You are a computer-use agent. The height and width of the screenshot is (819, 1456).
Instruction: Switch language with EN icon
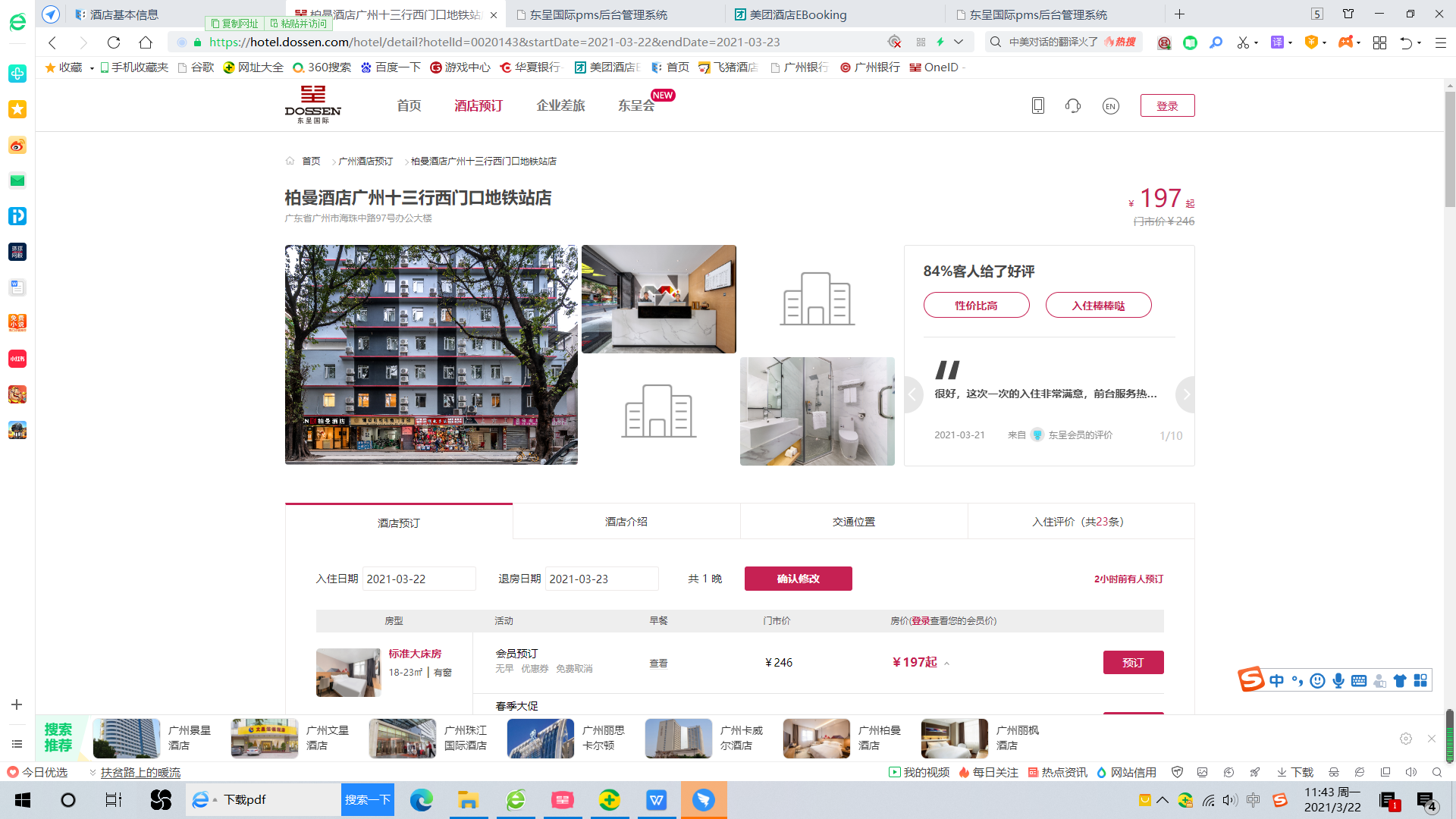point(1111,106)
